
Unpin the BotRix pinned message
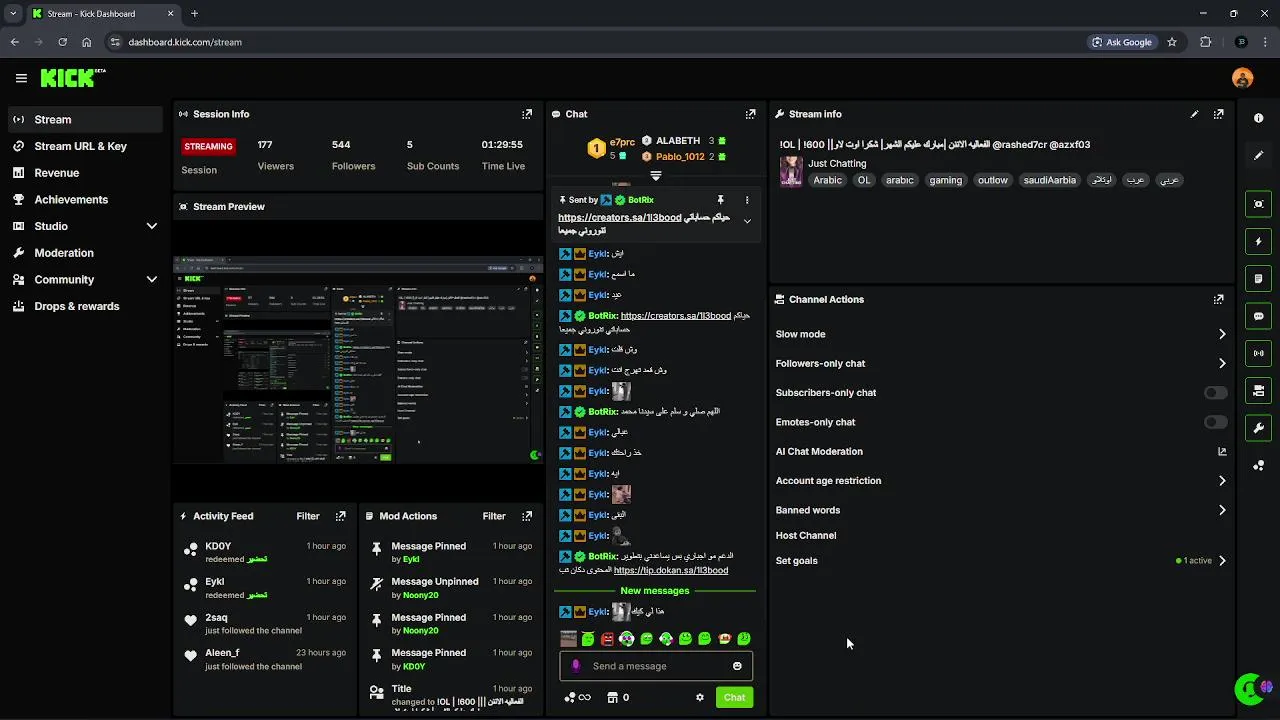click(720, 200)
